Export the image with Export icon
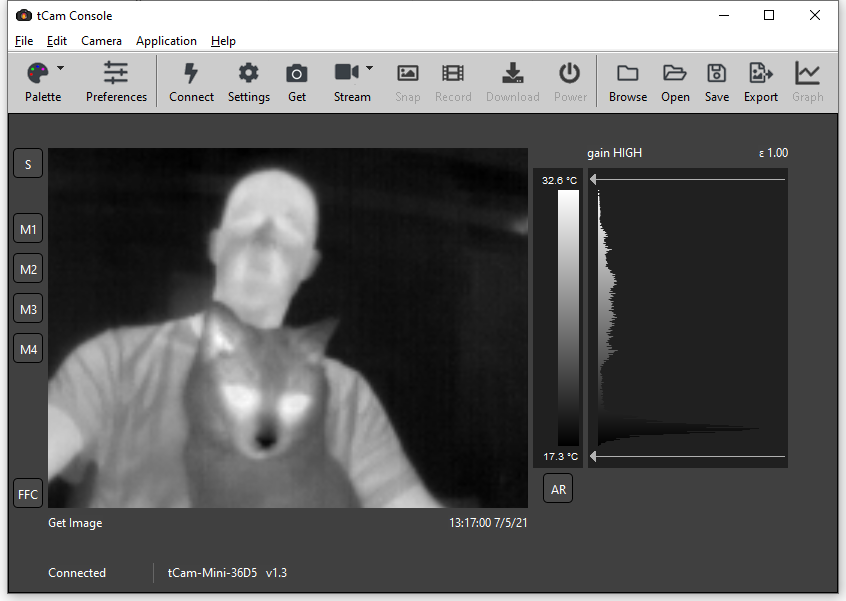 click(x=760, y=74)
